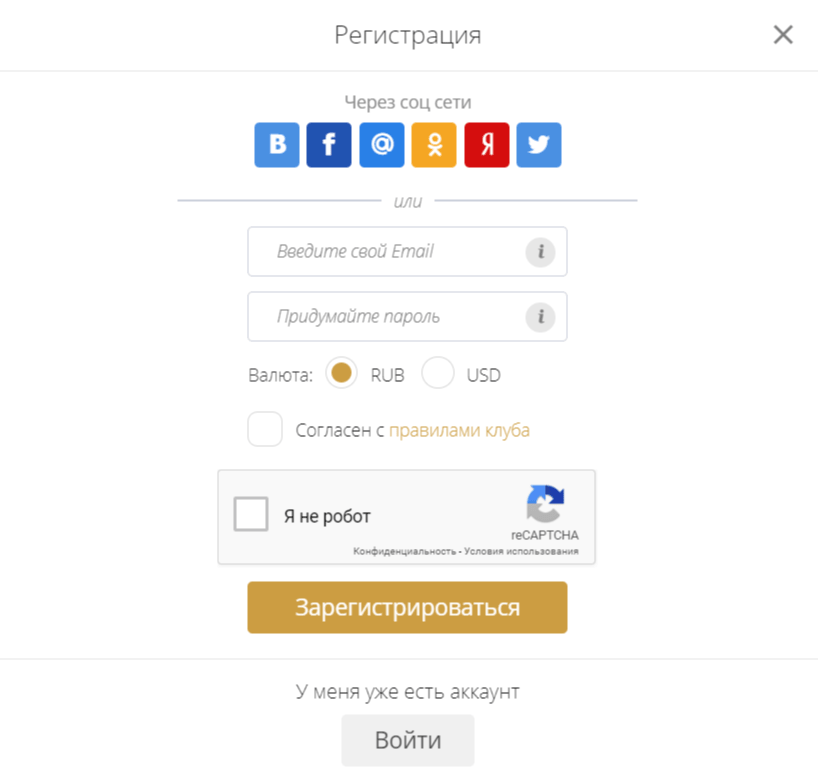
Task: Select RUB as the currency
Action: 341,373
